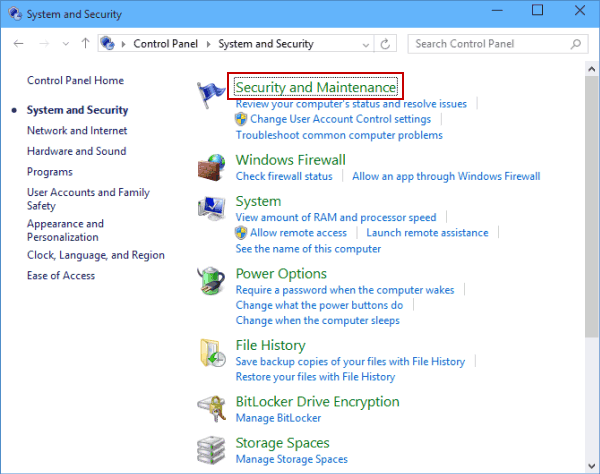This screenshot has width=600, height=474.
Task: Click the Security and Maintenance flag icon
Action: point(211,94)
